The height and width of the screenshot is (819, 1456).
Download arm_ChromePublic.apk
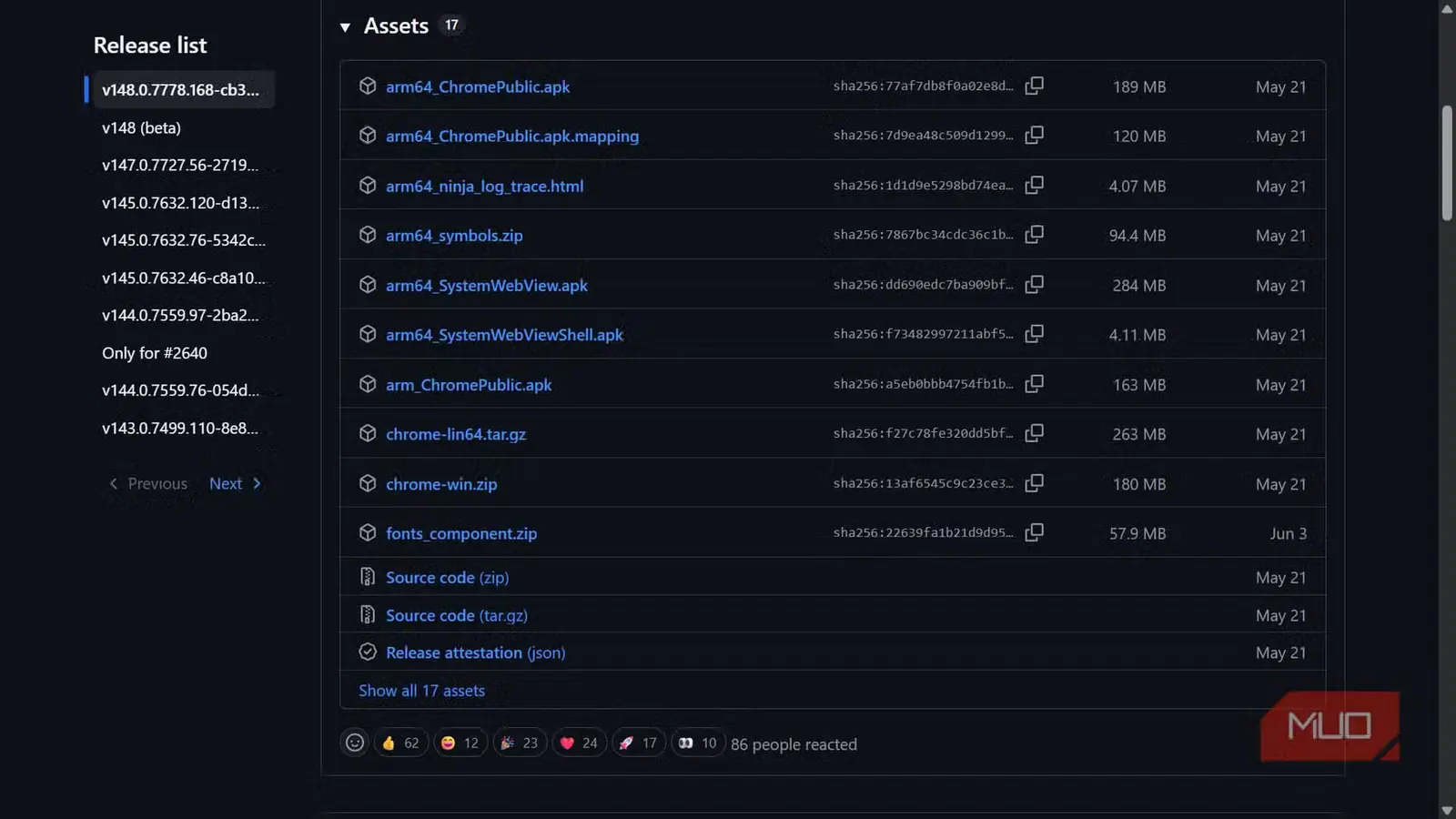[469, 385]
